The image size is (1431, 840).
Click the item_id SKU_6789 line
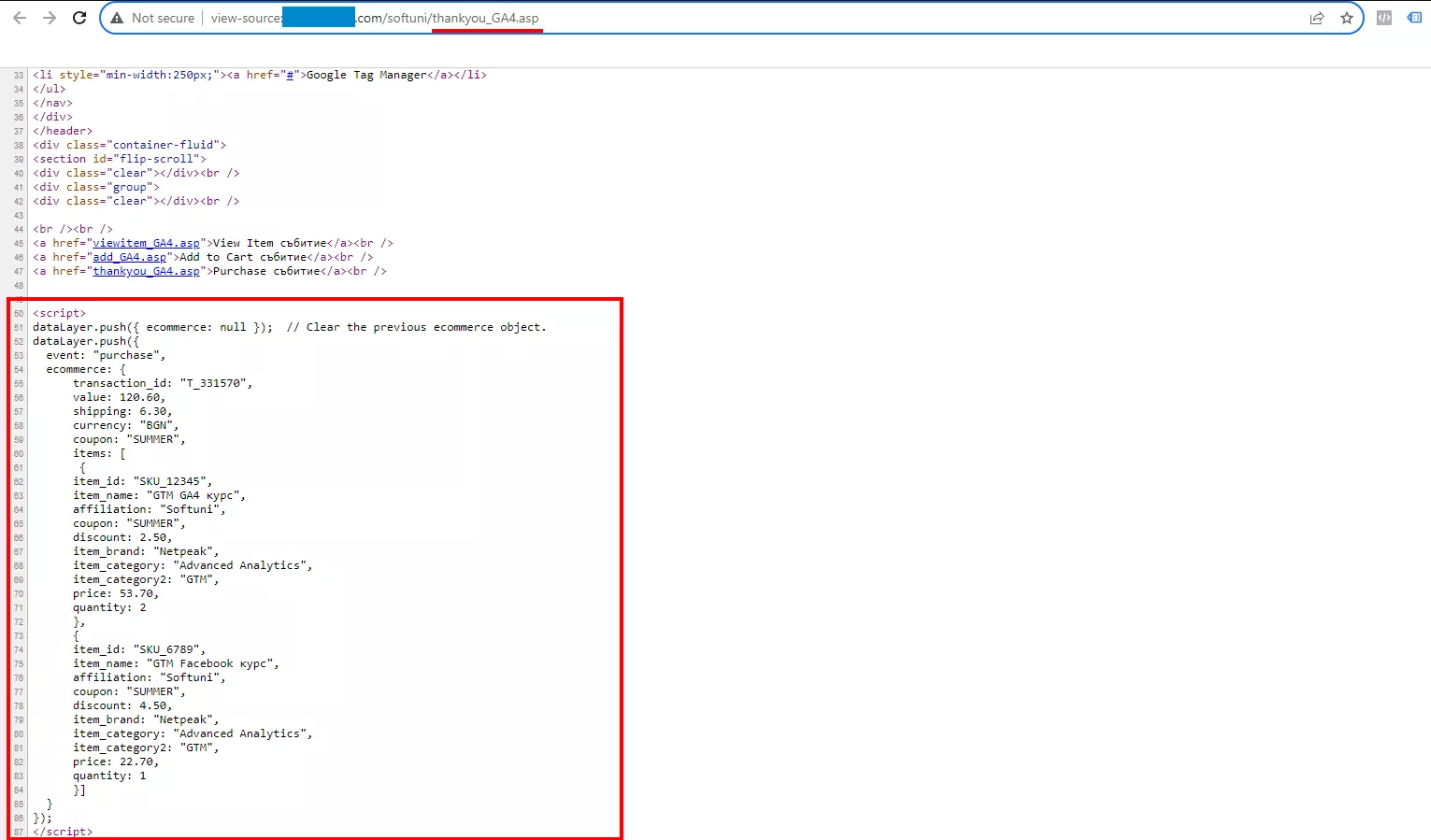(x=139, y=649)
